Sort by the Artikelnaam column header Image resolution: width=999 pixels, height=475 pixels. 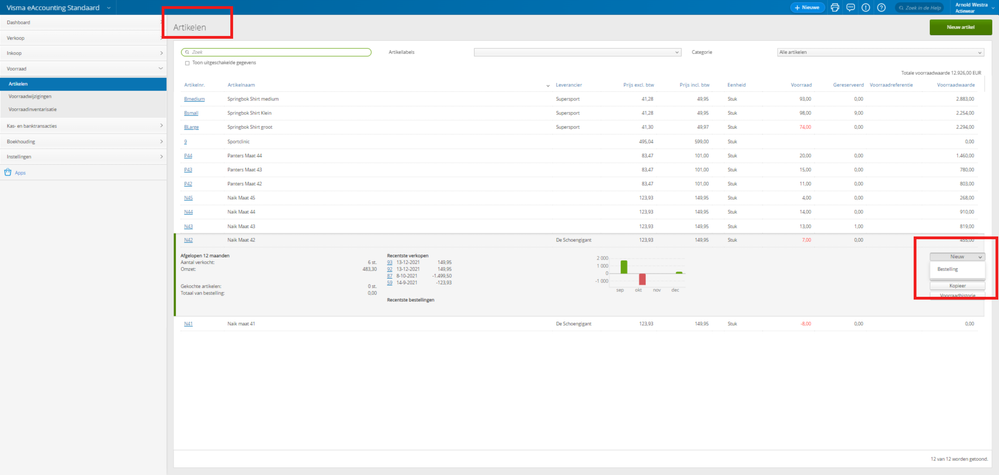click(241, 85)
